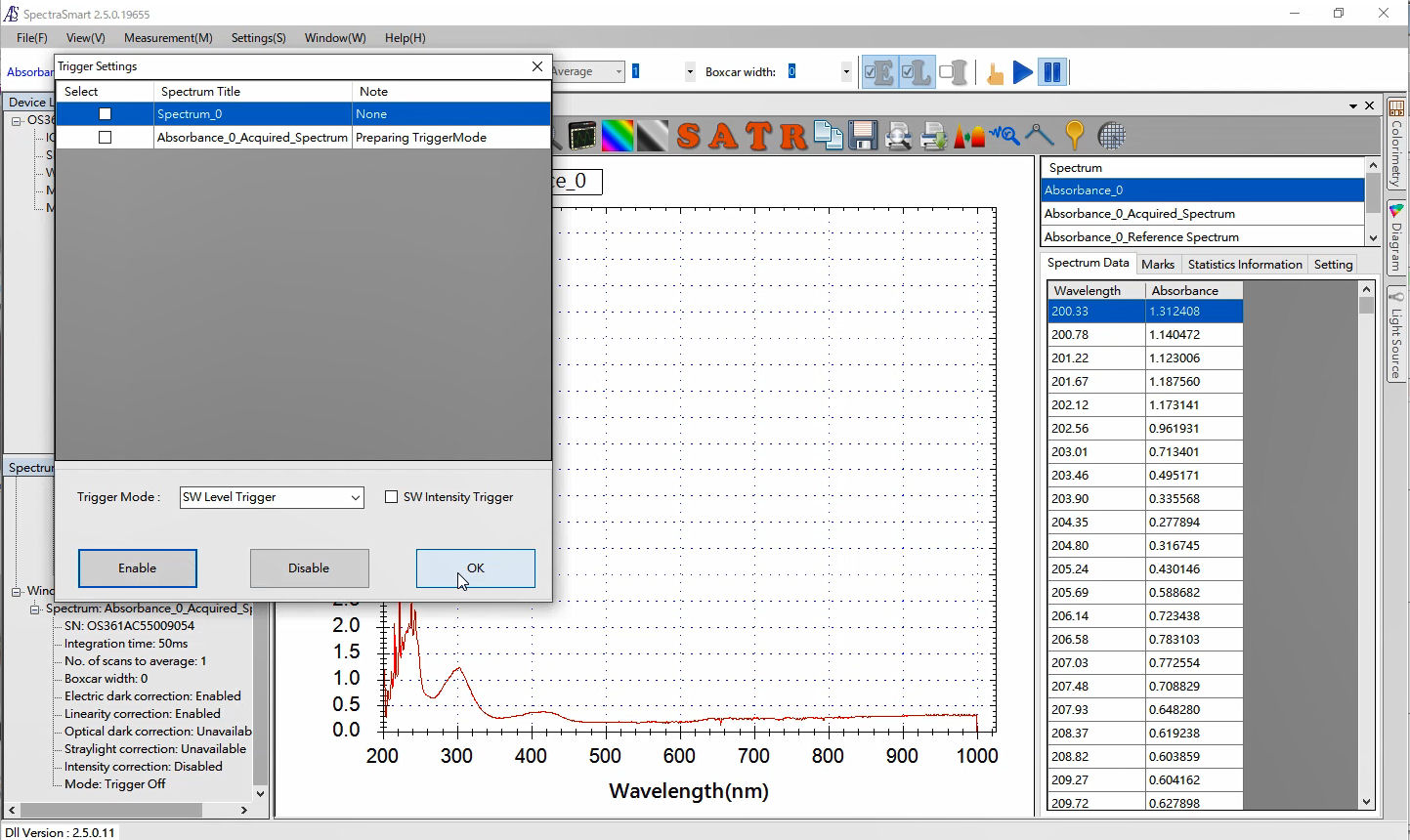Image resolution: width=1410 pixels, height=840 pixels.
Task: Click the Enable button in Trigger Settings
Action: pos(138,568)
